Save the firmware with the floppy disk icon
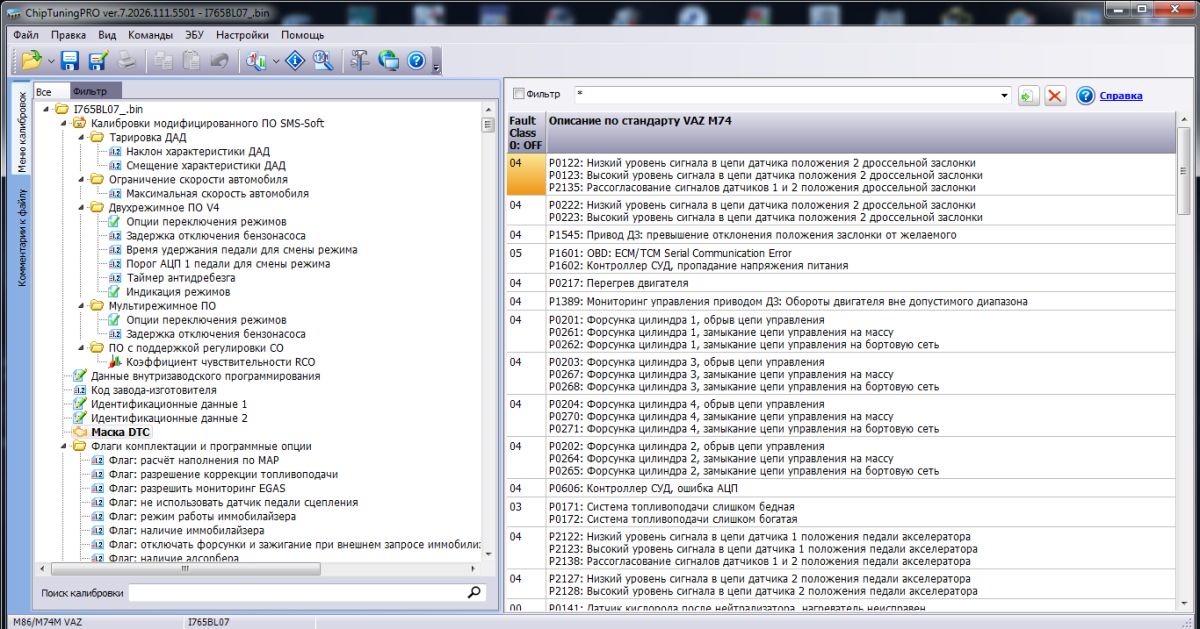The width and height of the screenshot is (1200, 629). [70, 61]
